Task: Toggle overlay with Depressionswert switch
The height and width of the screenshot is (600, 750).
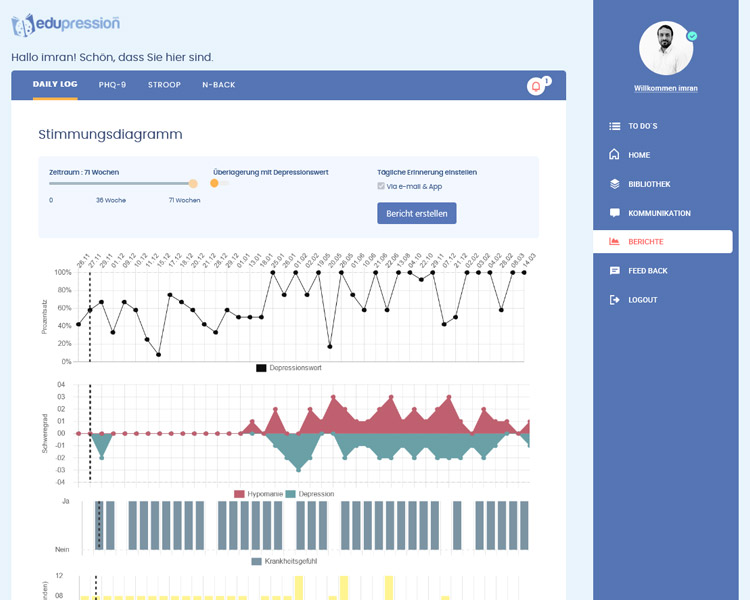Action: [x=219, y=183]
